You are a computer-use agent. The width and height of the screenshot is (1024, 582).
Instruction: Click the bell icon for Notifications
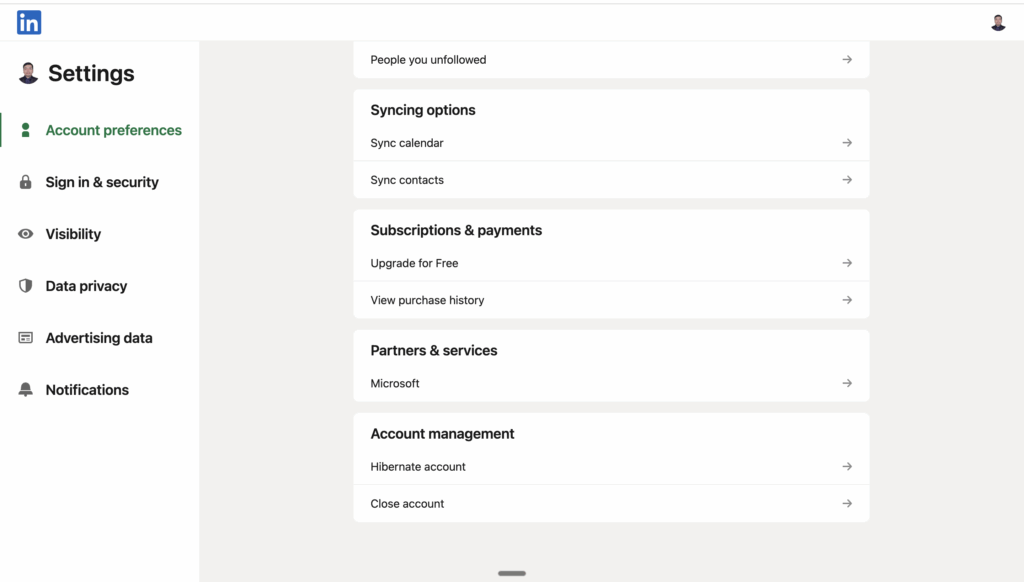coord(26,390)
